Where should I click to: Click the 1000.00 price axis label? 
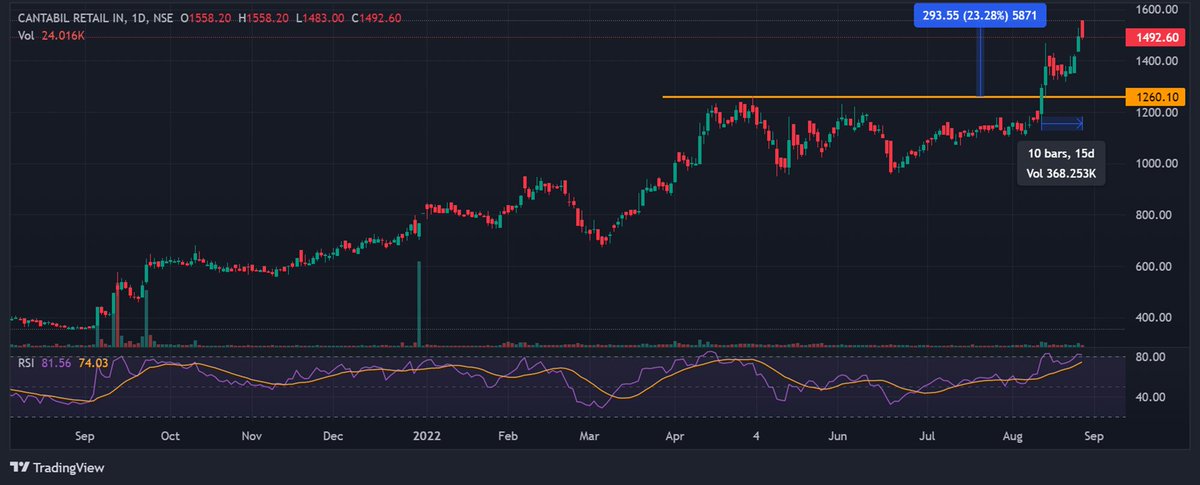coord(1155,164)
